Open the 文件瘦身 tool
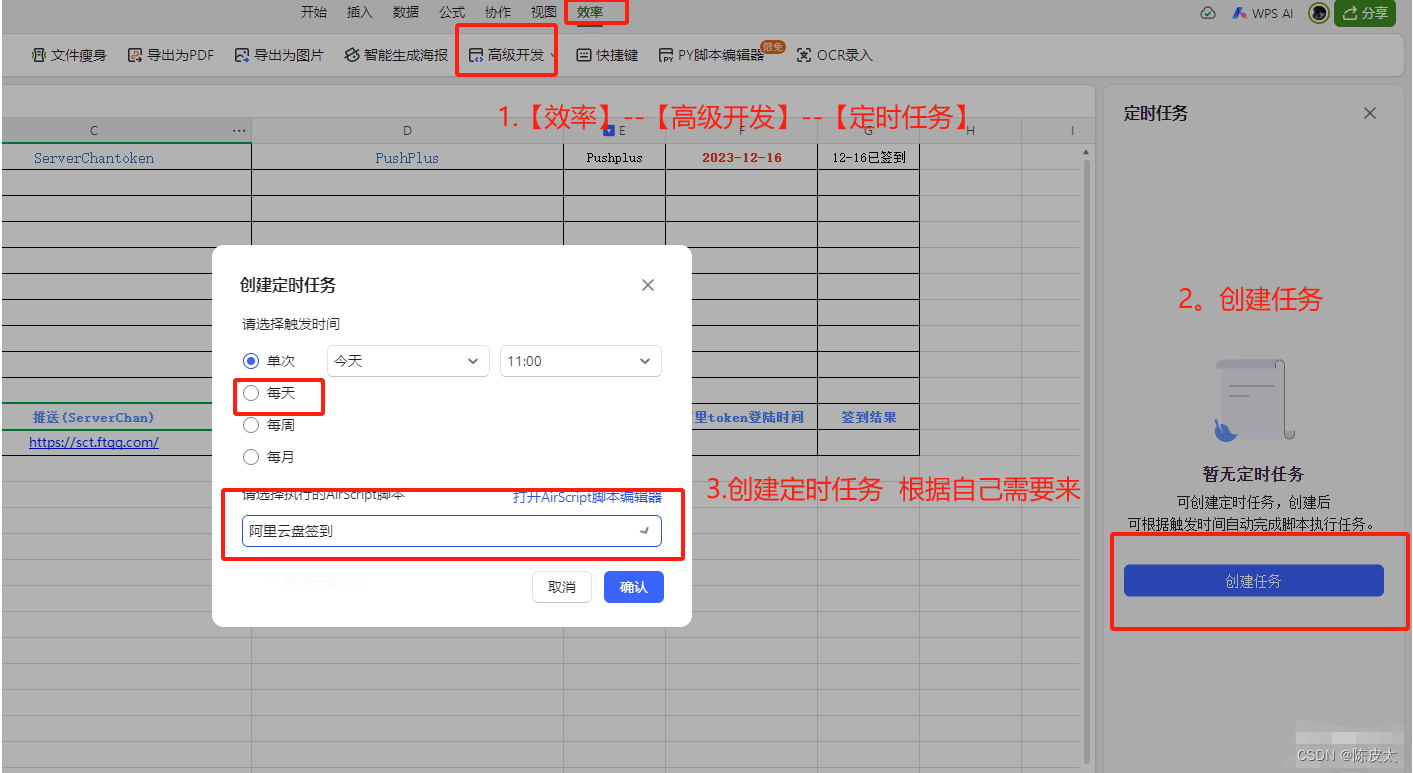 tap(69, 56)
